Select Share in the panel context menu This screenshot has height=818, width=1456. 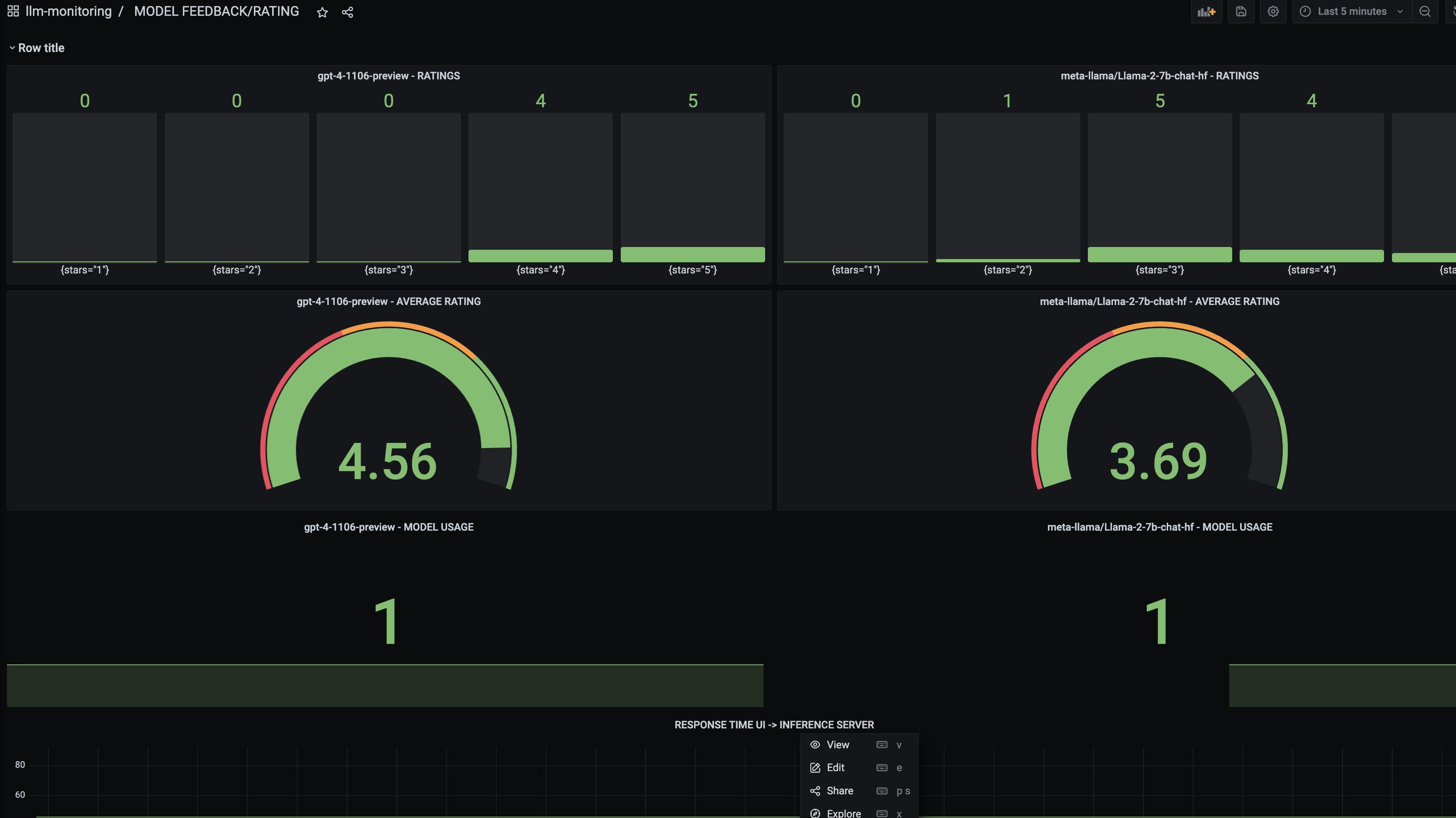839,790
